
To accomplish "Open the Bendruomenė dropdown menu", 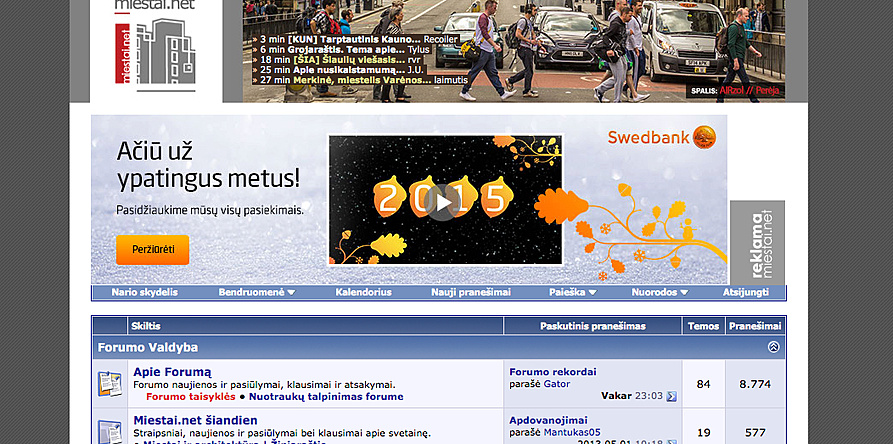I will pyautogui.click(x=257, y=293).
